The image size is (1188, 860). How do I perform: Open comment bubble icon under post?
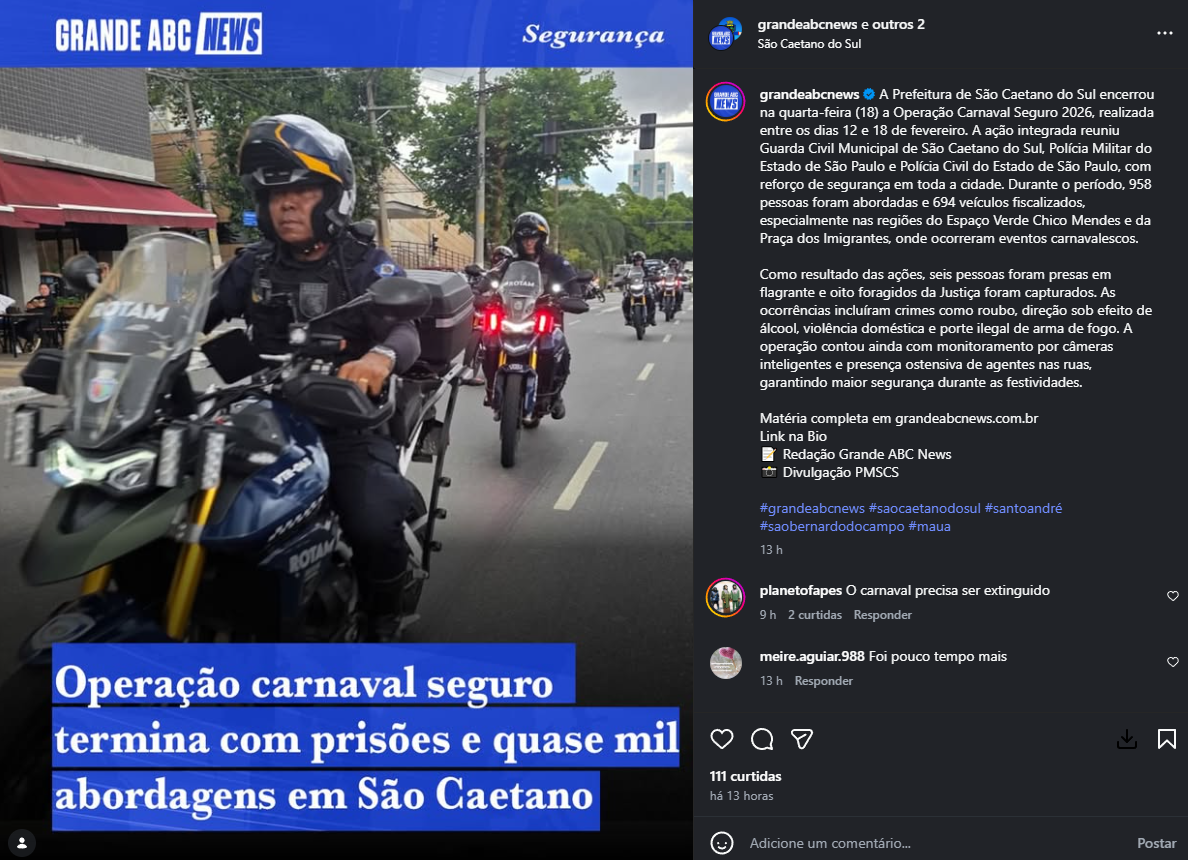click(x=762, y=739)
